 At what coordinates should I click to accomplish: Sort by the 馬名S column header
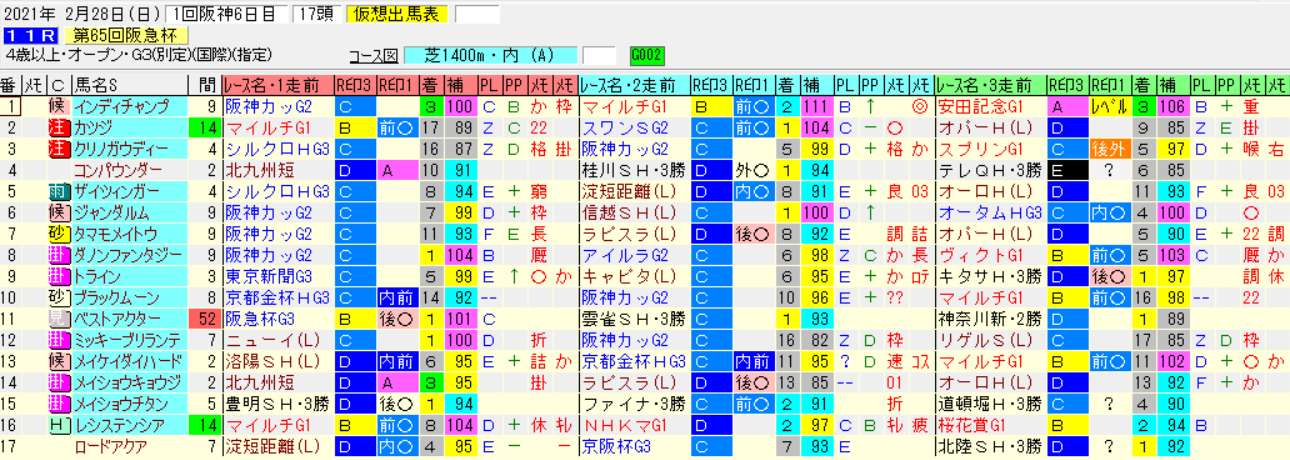[x=130, y=84]
